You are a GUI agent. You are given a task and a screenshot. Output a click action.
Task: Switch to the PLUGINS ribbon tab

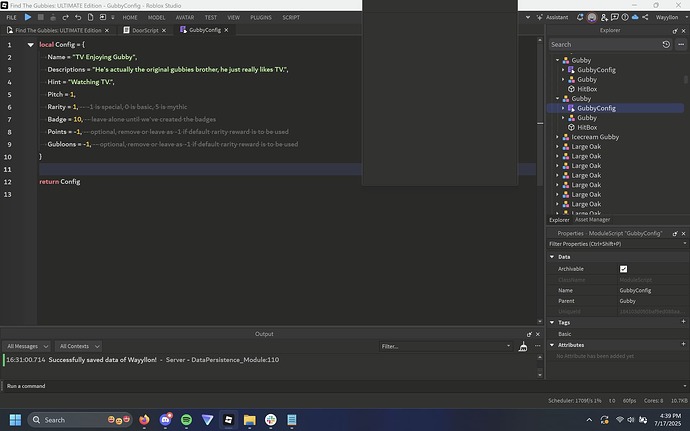[x=261, y=17]
